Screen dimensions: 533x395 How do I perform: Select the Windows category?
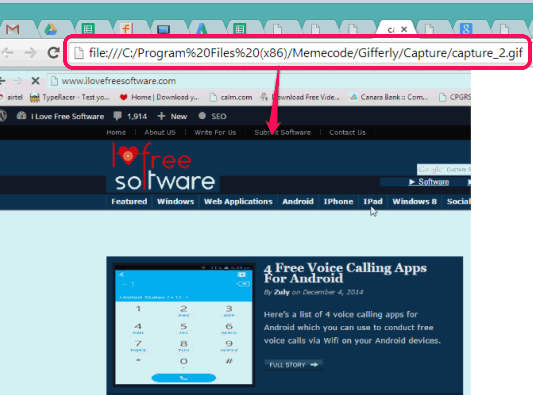175,202
